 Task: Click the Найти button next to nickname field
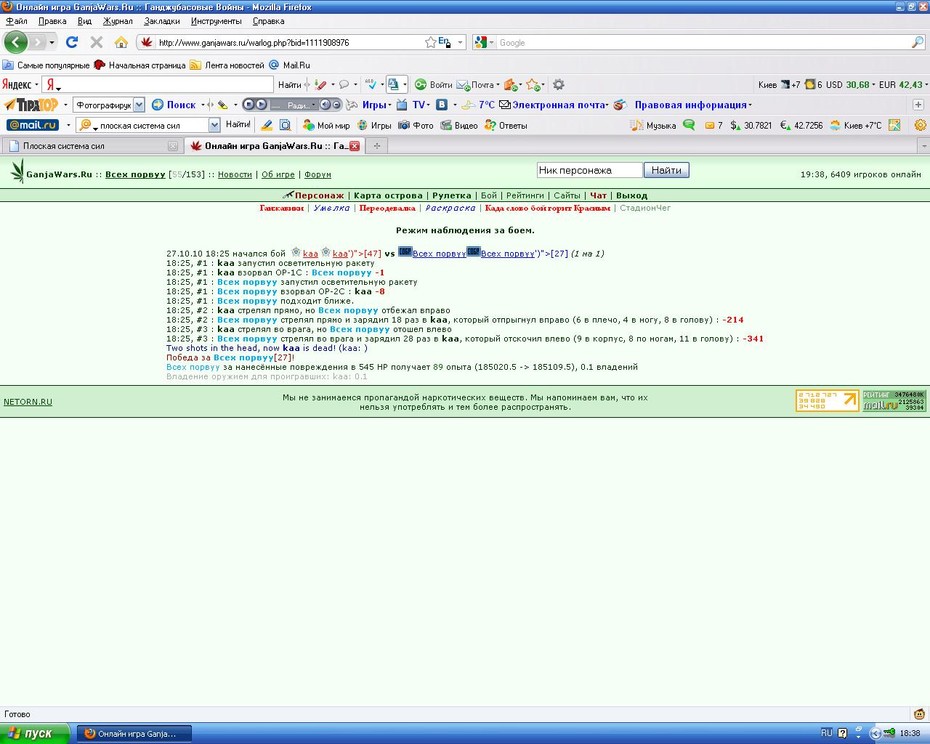click(x=666, y=170)
